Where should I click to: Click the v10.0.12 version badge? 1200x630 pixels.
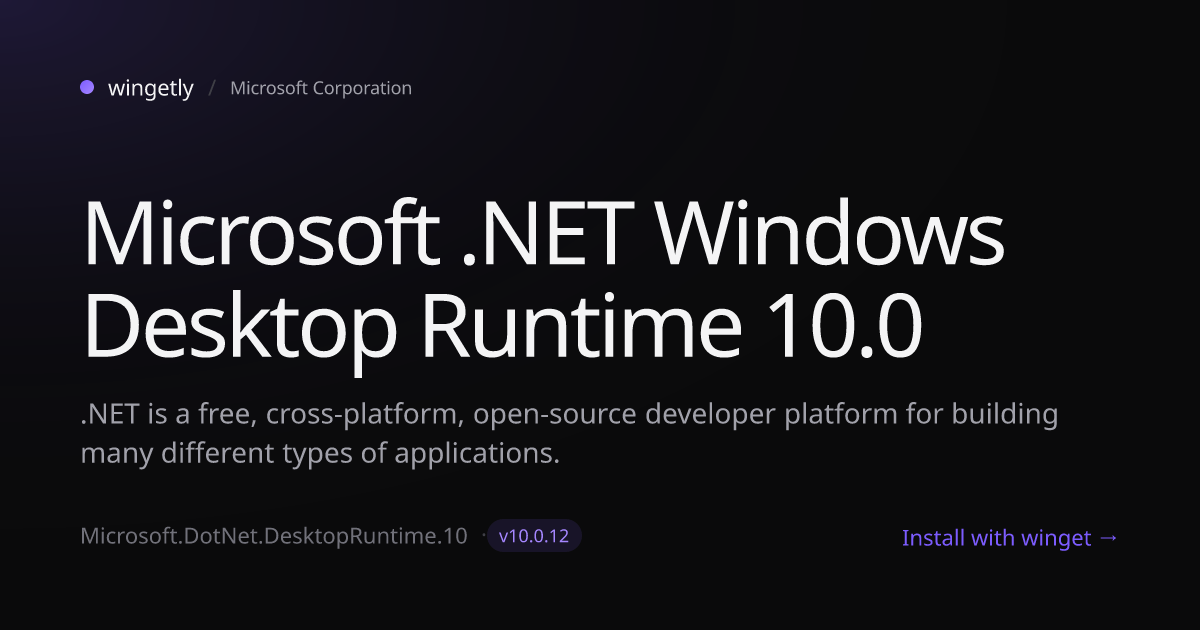click(534, 536)
